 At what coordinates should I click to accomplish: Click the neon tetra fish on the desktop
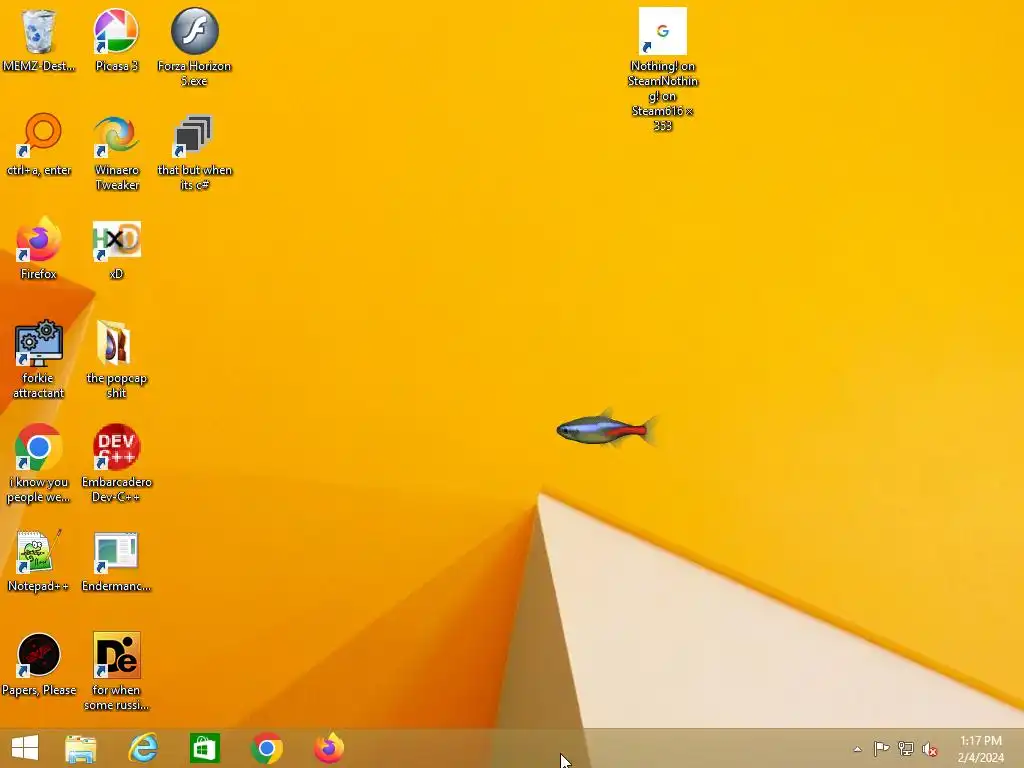(607, 430)
